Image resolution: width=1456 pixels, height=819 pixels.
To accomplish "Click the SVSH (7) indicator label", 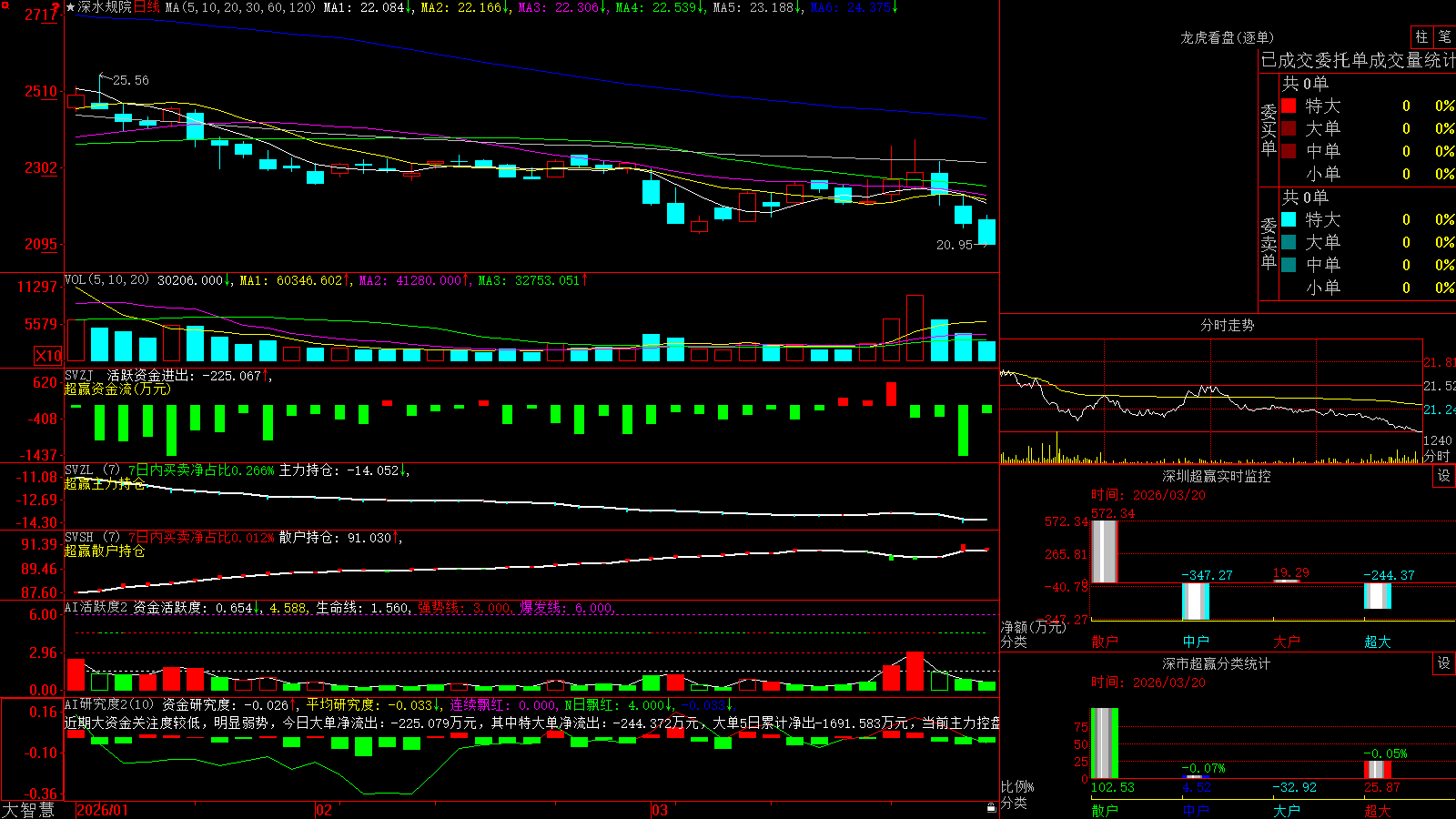I will [92, 538].
